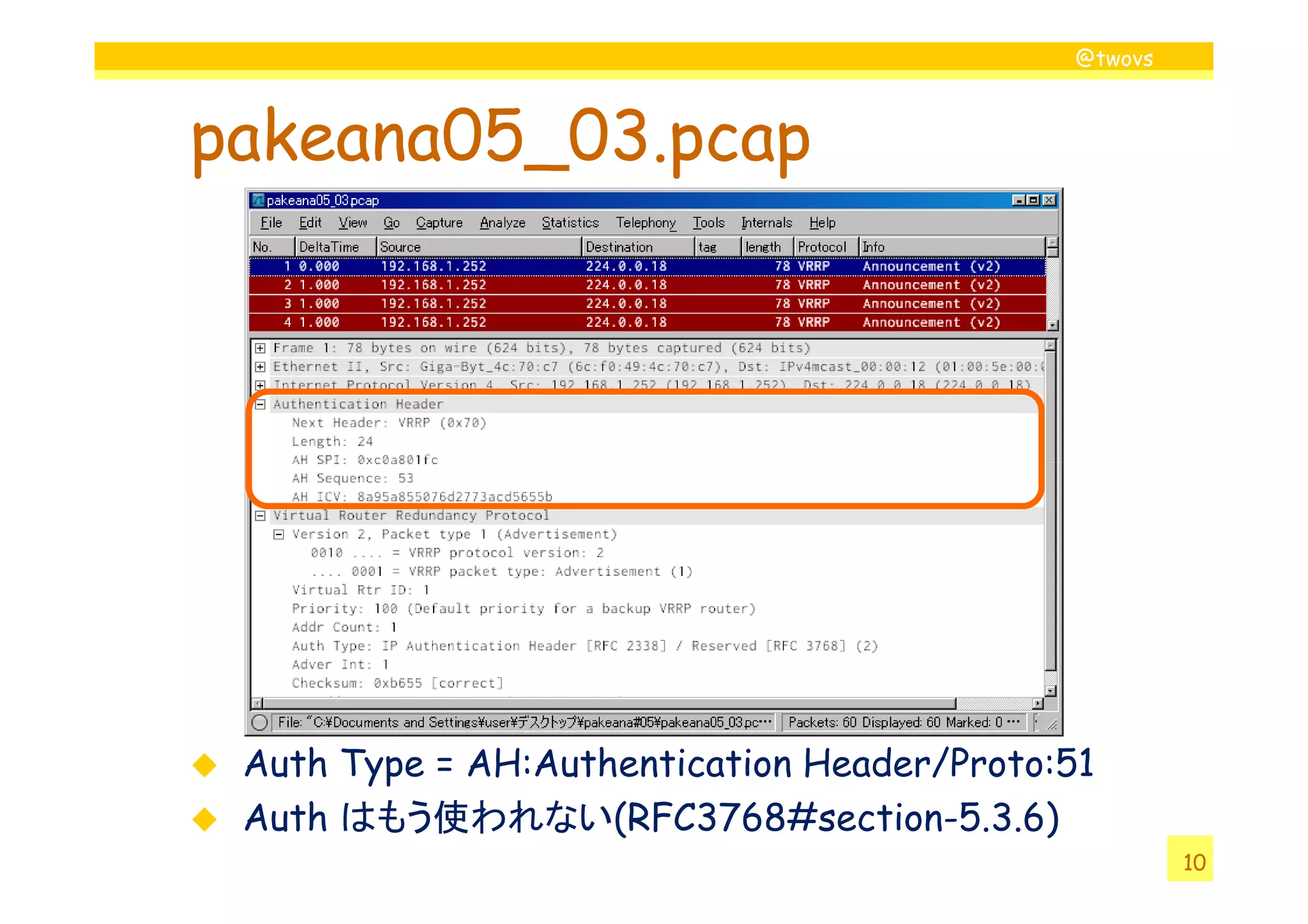The image size is (1308, 924).
Task: Select the Priority: 100 line
Action: [x=524, y=609]
